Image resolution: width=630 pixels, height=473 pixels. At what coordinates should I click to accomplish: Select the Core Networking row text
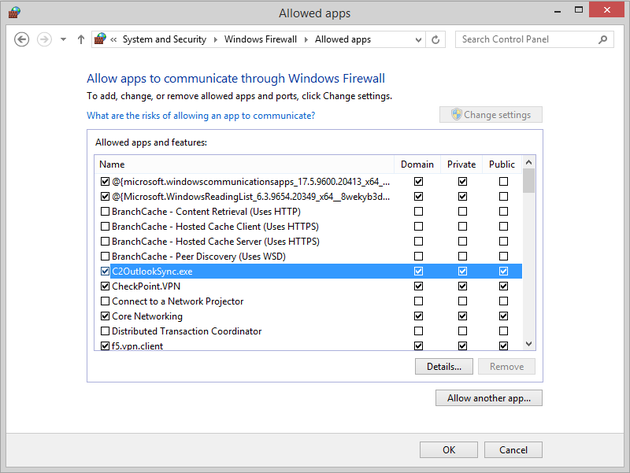147,316
